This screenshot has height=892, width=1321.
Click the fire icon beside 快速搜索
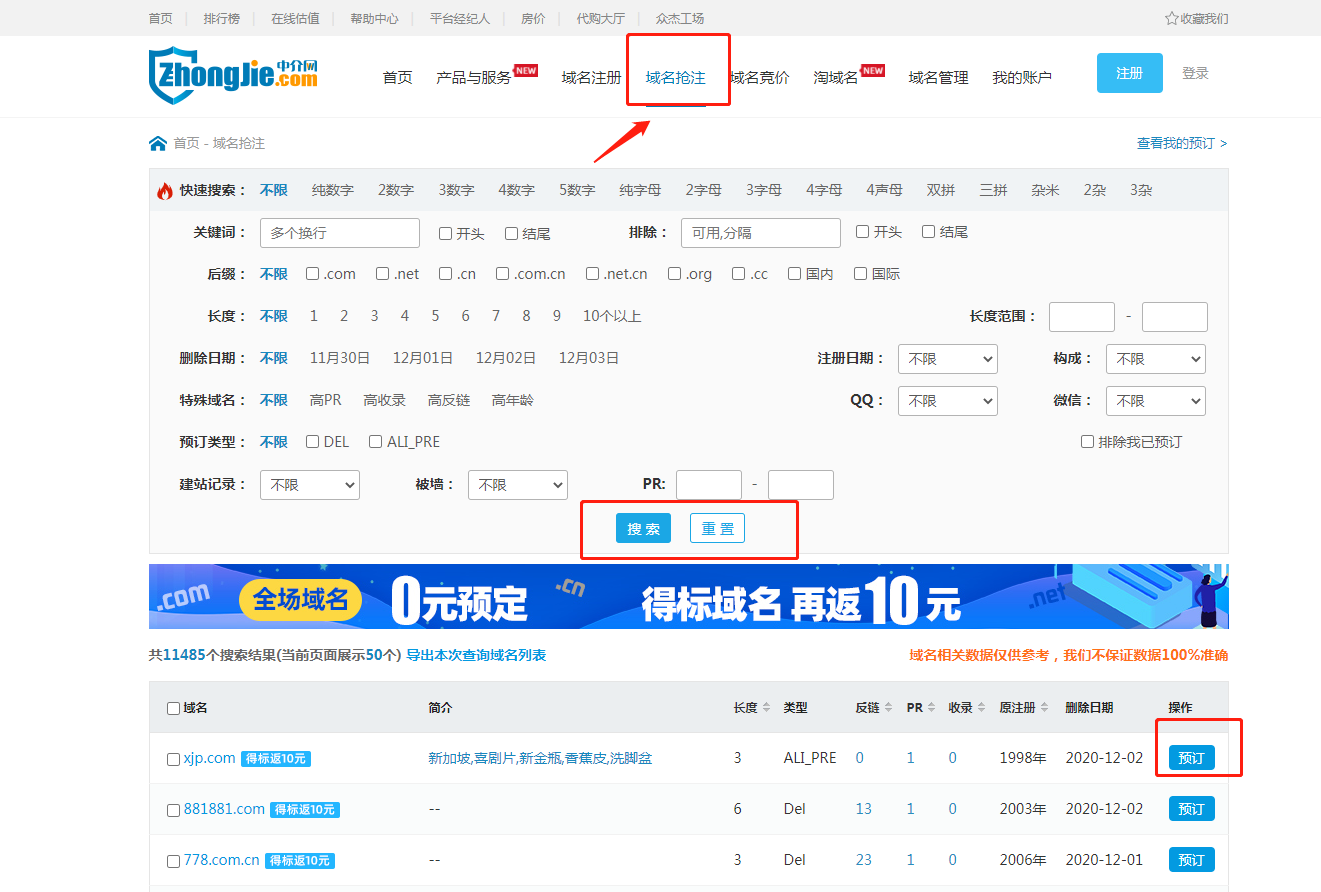pyautogui.click(x=165, y=191)
